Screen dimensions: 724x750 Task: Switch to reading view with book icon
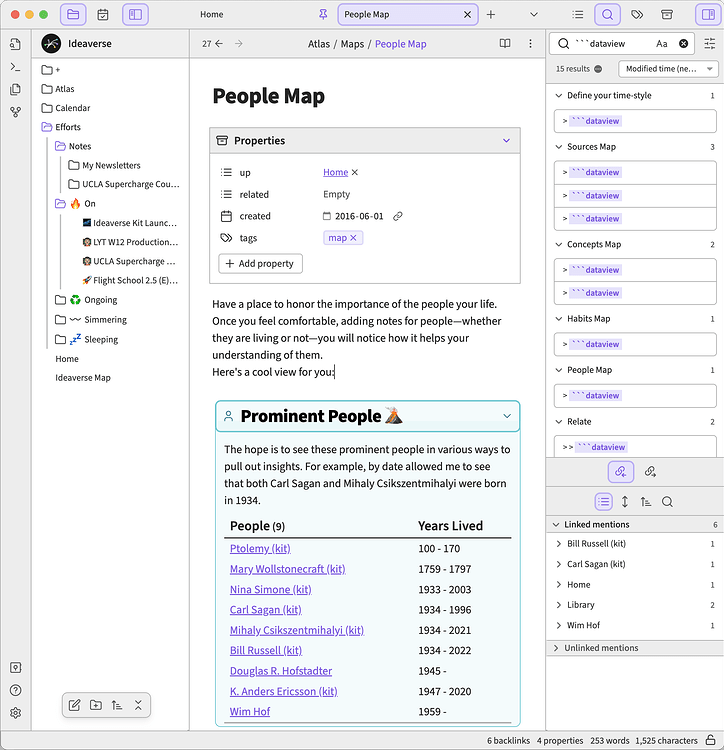pyautogui.click(x=505, y=44)
